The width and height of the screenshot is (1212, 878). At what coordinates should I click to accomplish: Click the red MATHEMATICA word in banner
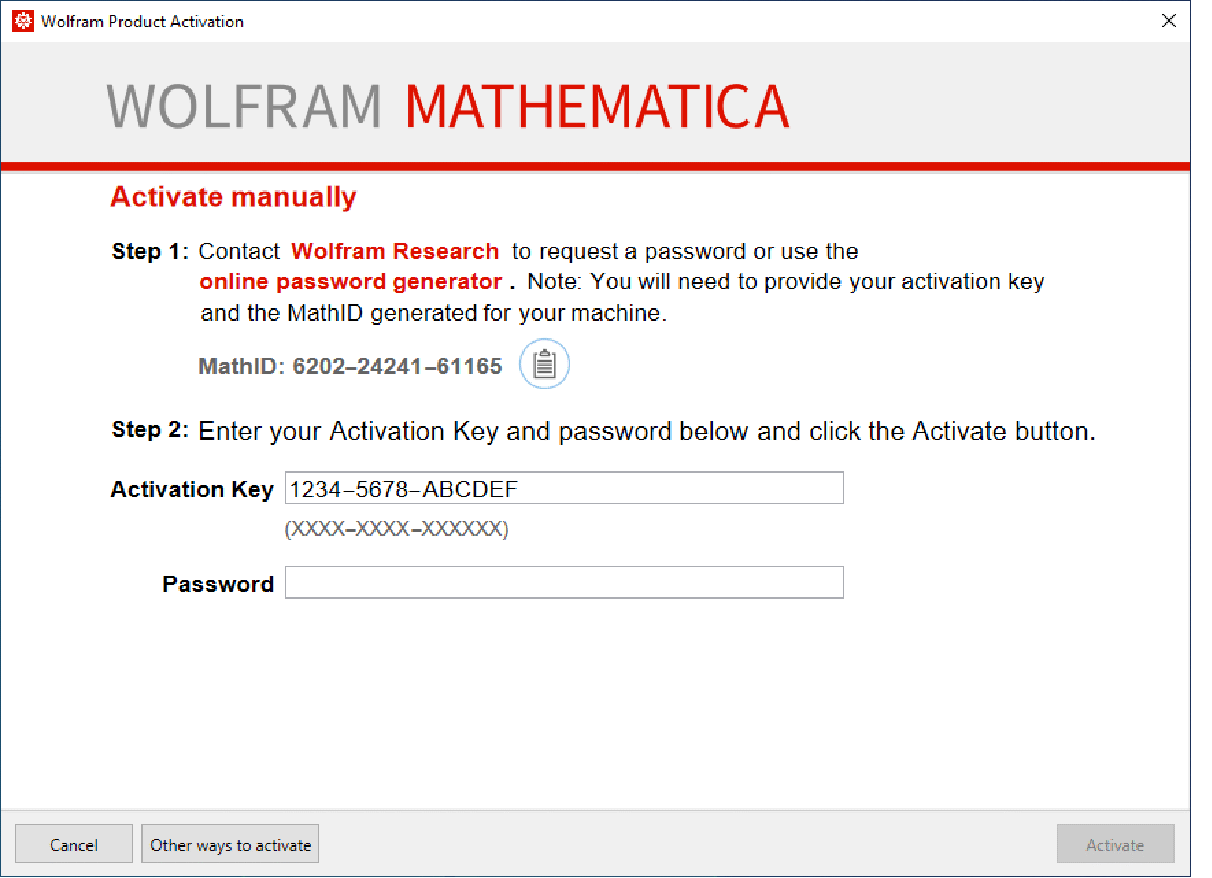597,106
